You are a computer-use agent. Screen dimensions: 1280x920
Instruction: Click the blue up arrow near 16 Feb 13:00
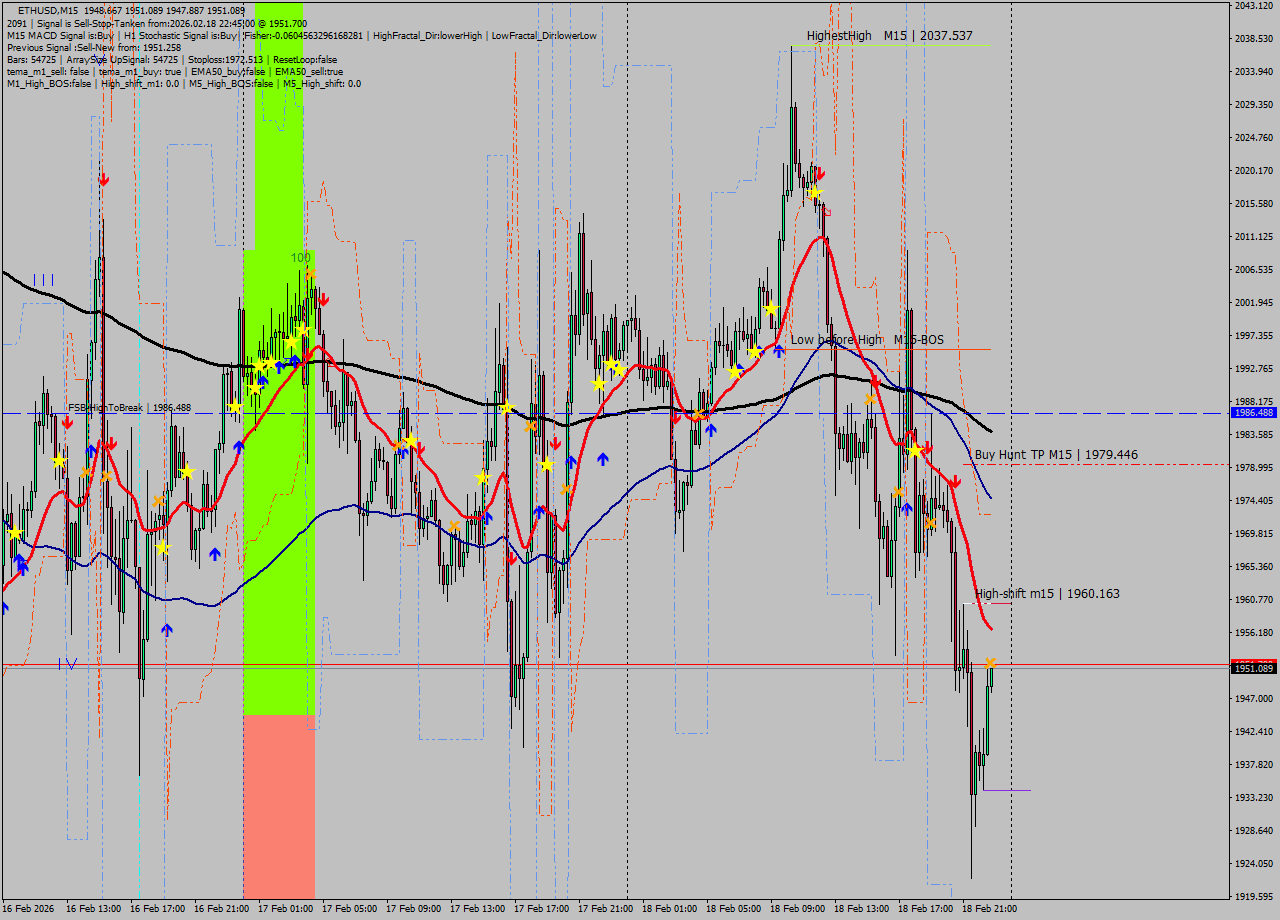click(90, 450)
